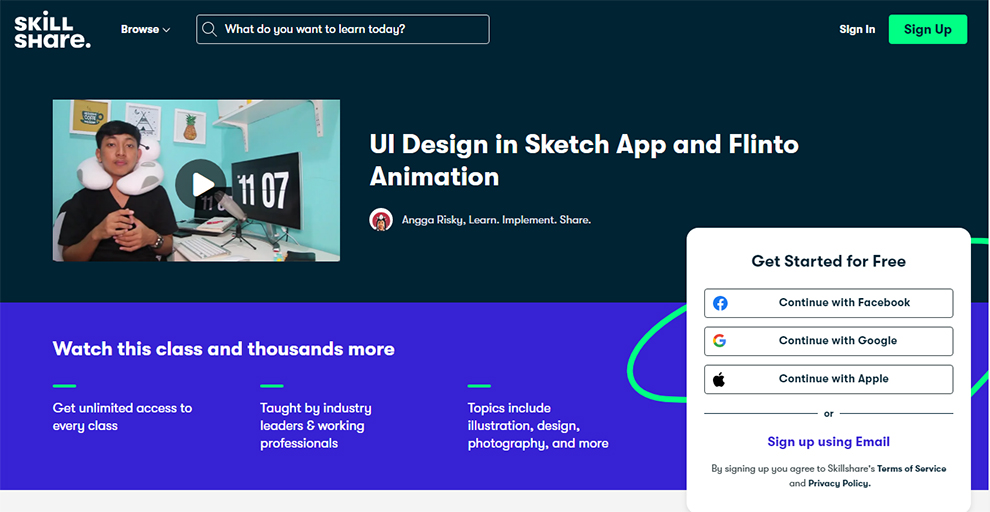
Task: Open the class video thumbnail
Action: point(196,181)
